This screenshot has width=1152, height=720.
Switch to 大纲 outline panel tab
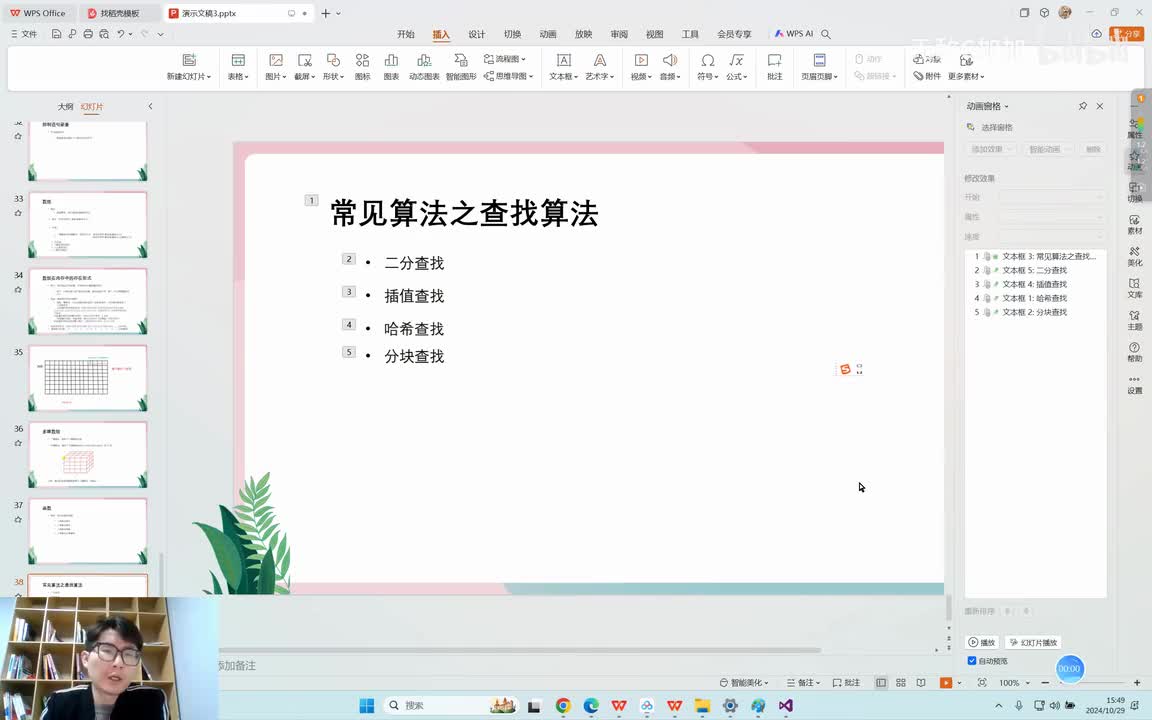65,107
